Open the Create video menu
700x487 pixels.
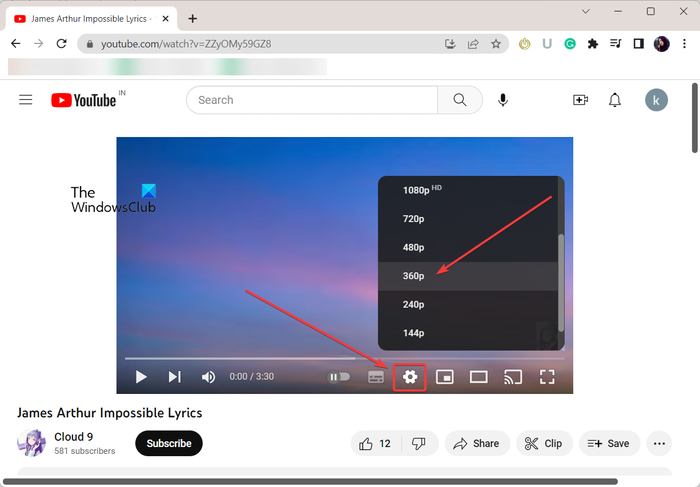[580, 100]
